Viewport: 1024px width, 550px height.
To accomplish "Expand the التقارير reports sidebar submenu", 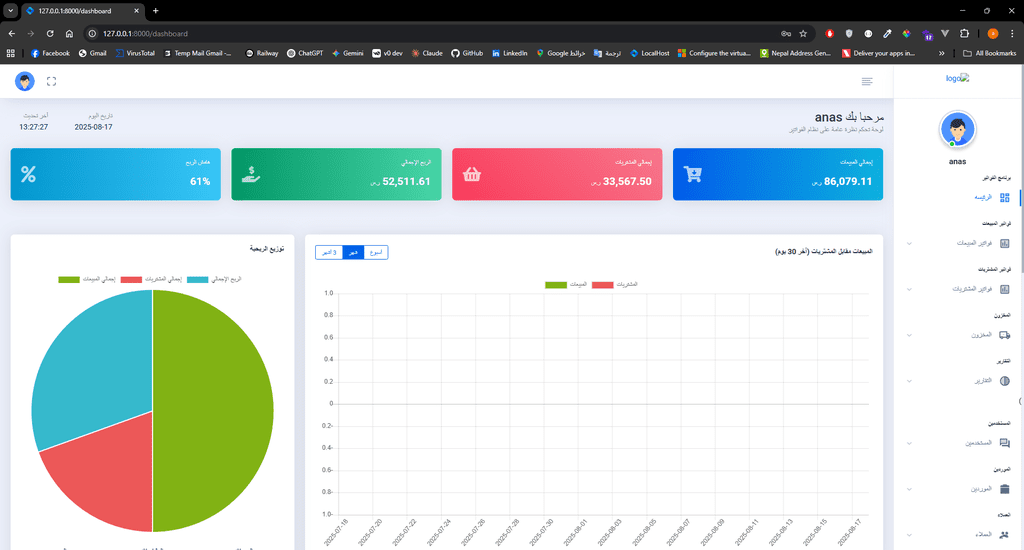I will (x=958, y=381).
